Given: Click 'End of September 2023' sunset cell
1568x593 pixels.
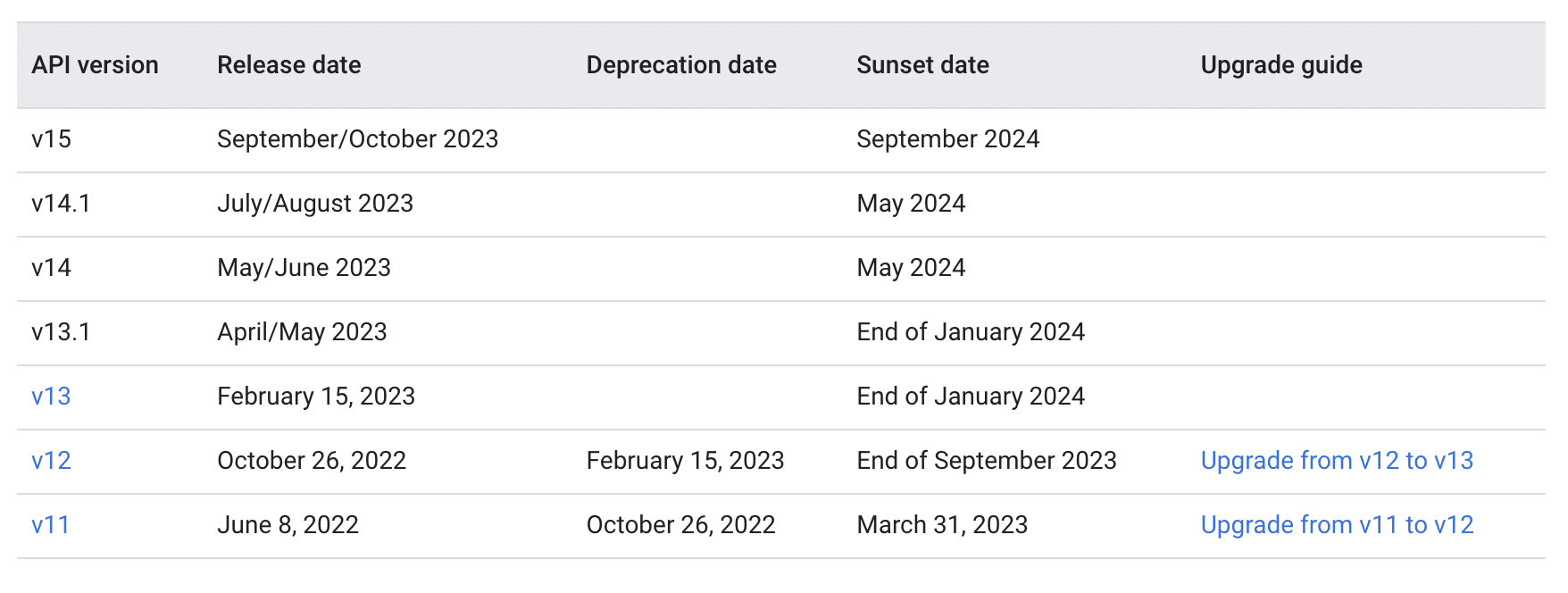Looking at the screenshot, I should point(986,461).
